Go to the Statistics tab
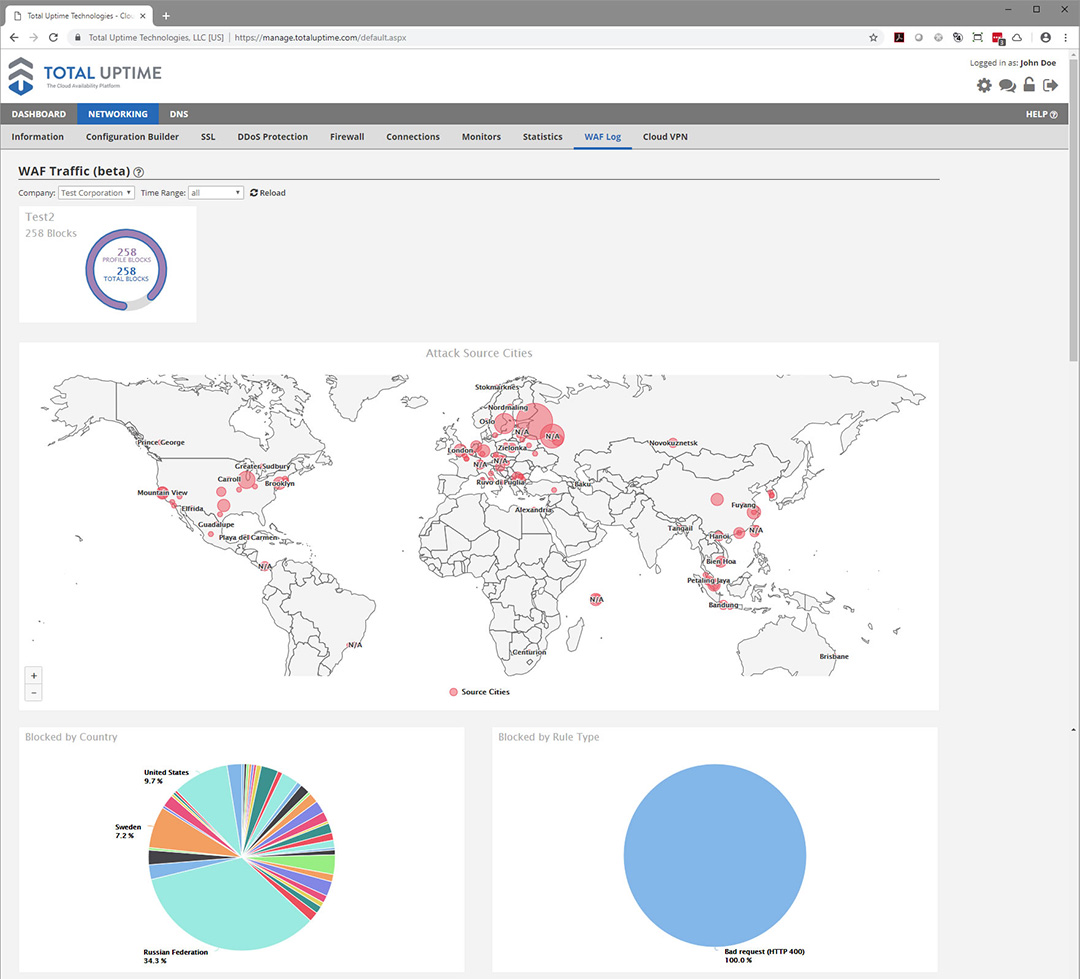 click(543, 136)
